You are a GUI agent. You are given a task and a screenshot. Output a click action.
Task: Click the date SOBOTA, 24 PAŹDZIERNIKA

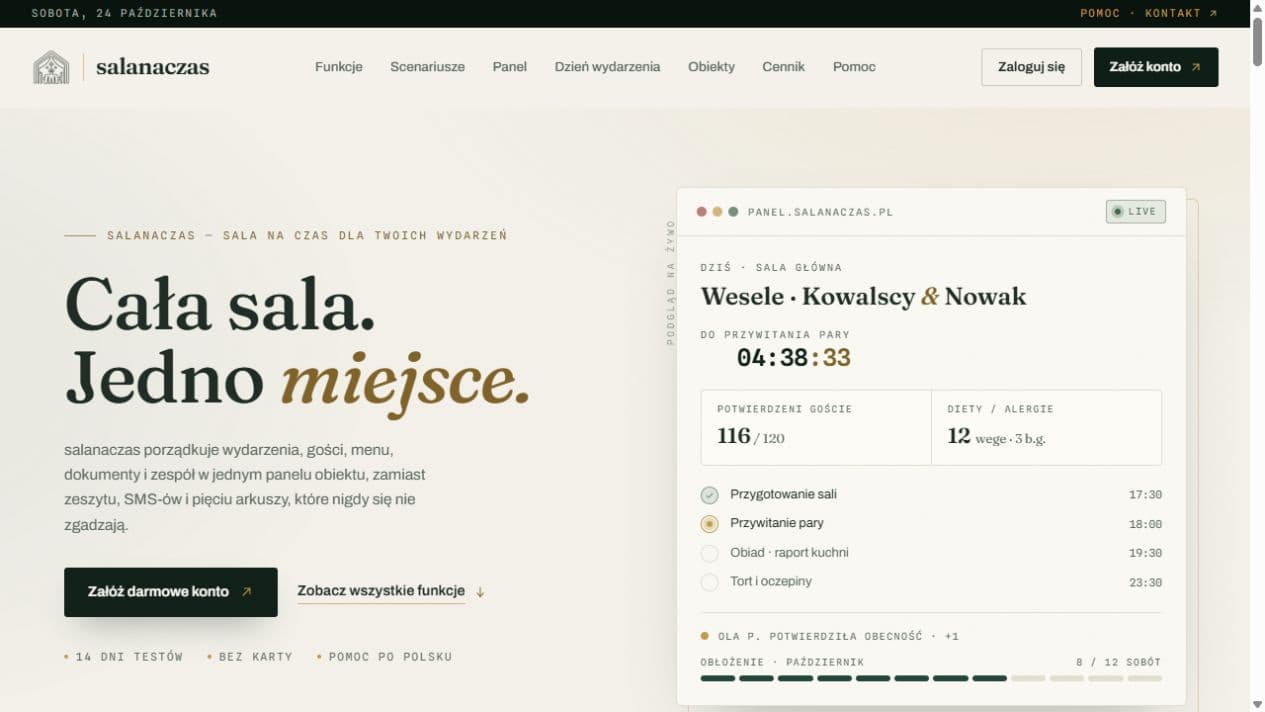click(x=124, y=13)
